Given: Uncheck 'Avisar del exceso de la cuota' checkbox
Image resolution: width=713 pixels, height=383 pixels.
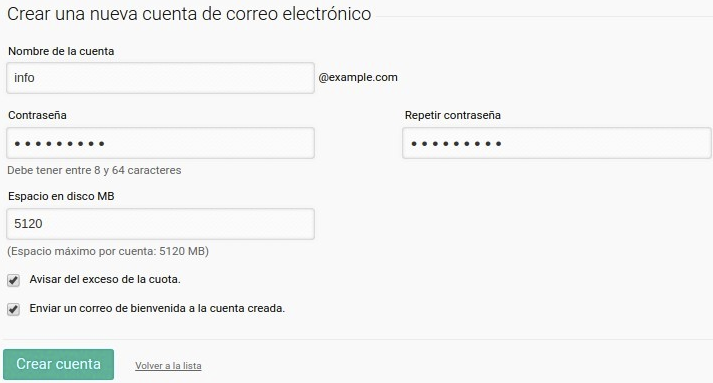Looking at the screenshot, I should pos(14,280).
